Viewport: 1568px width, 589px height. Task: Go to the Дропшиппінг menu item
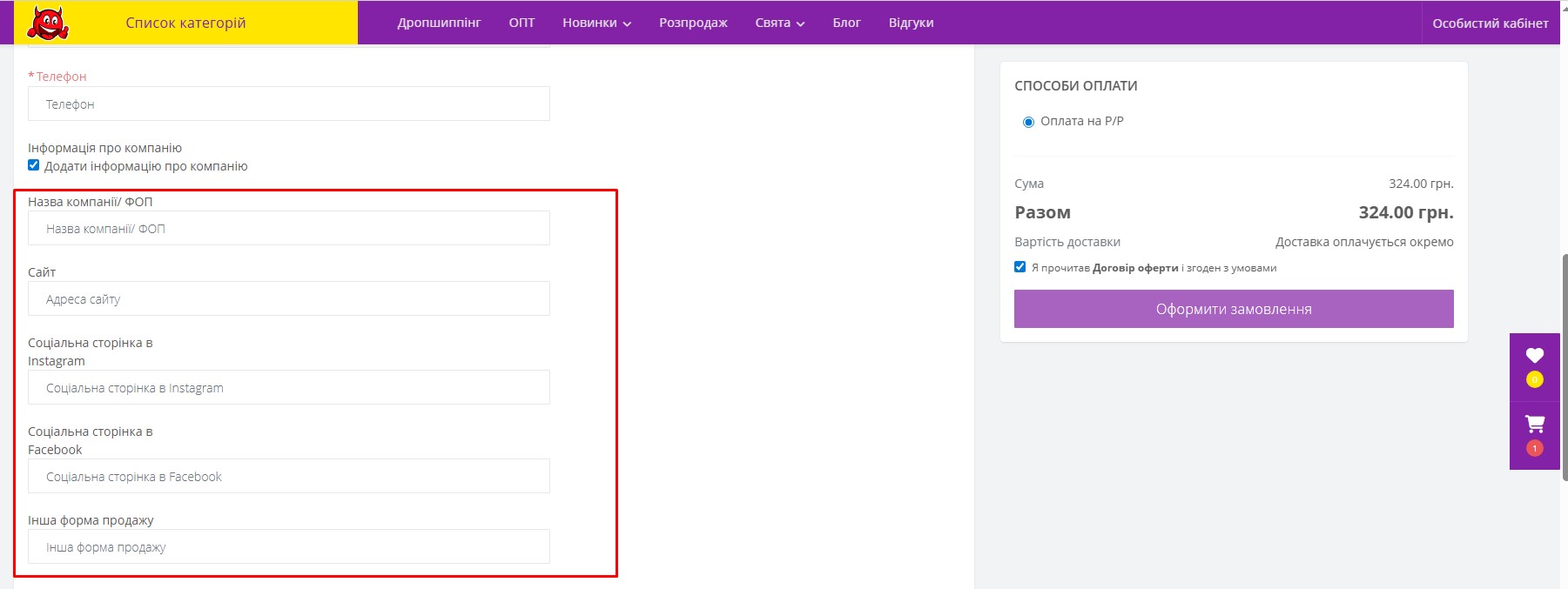click(x=439, y=23)
